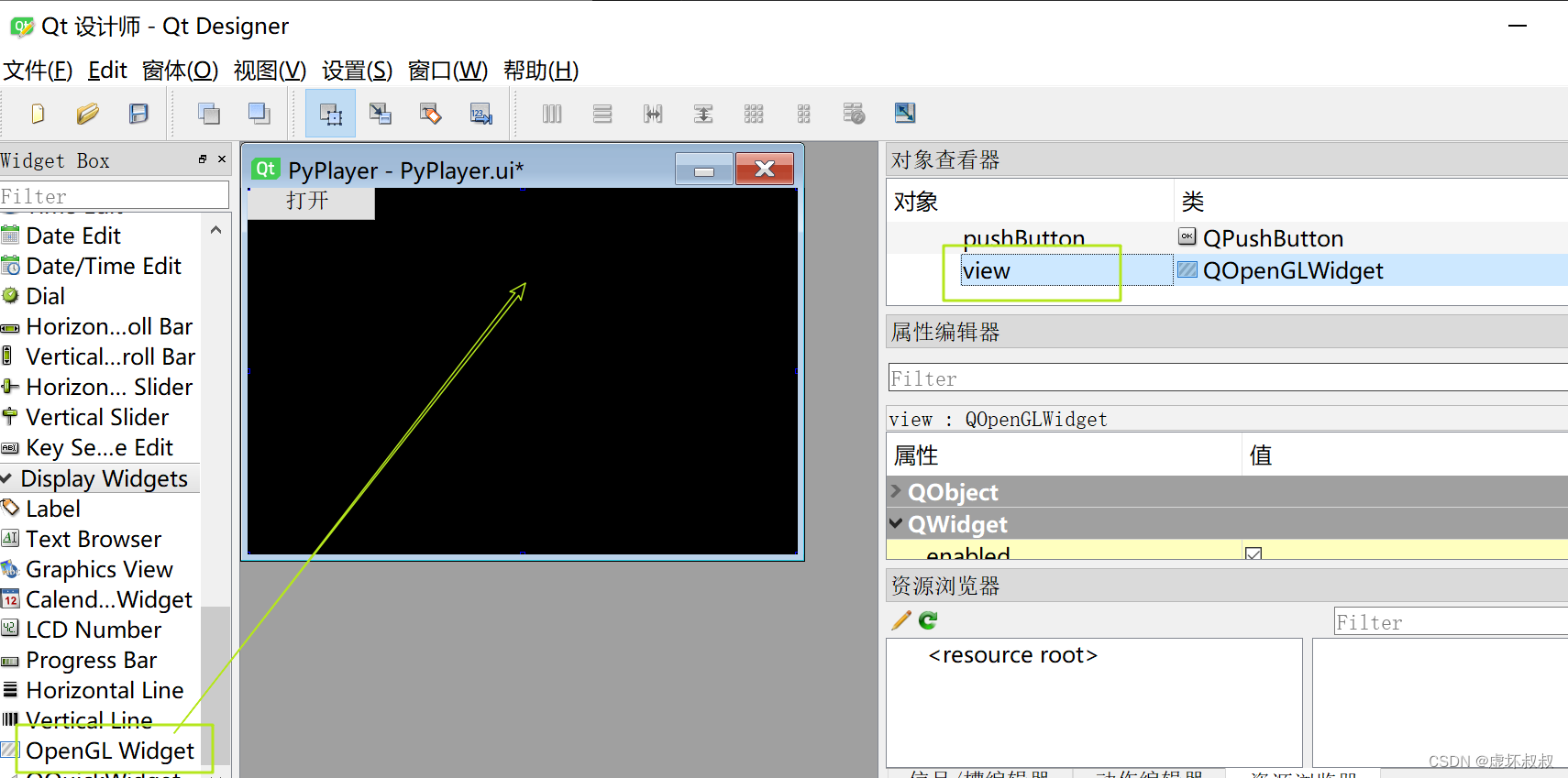Viewport: 1568px width, 778px height.
Task: Click the Lay Out in Grid icon
Action: pyautogui.click(x=754, y=114)
